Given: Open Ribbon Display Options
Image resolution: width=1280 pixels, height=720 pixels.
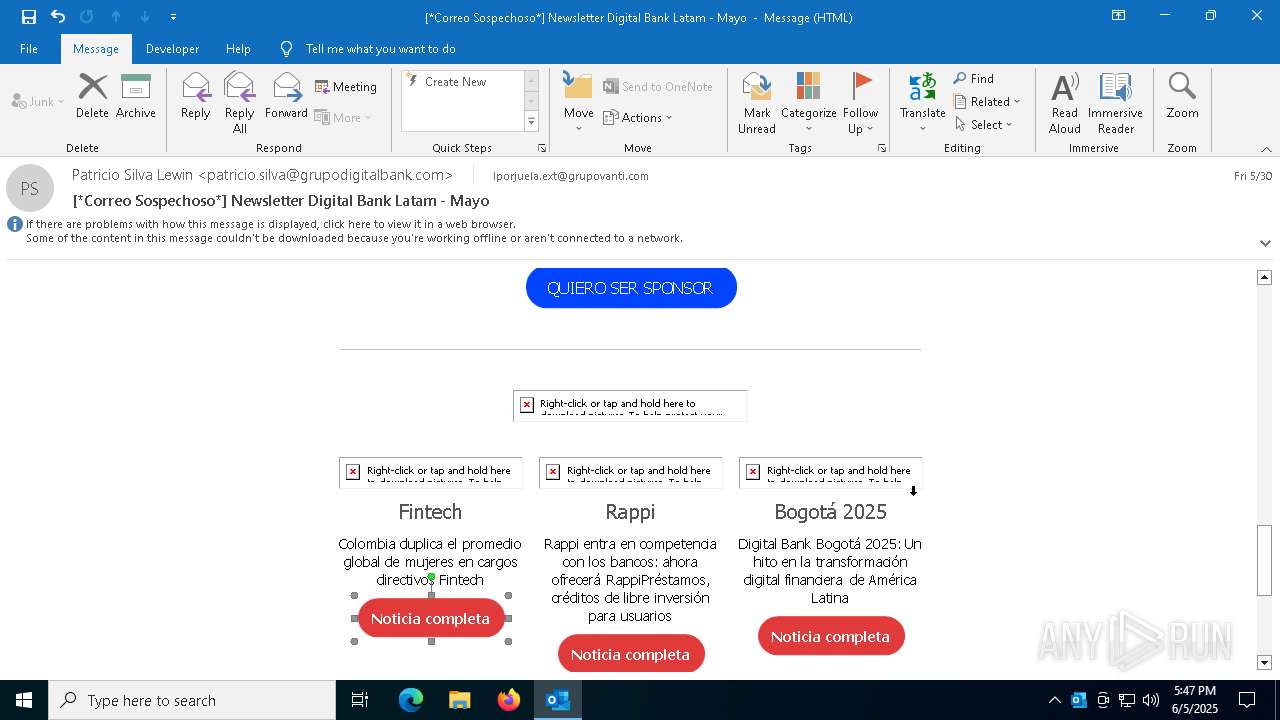Looking at the screenshot, I should [x=1118, y=16].
